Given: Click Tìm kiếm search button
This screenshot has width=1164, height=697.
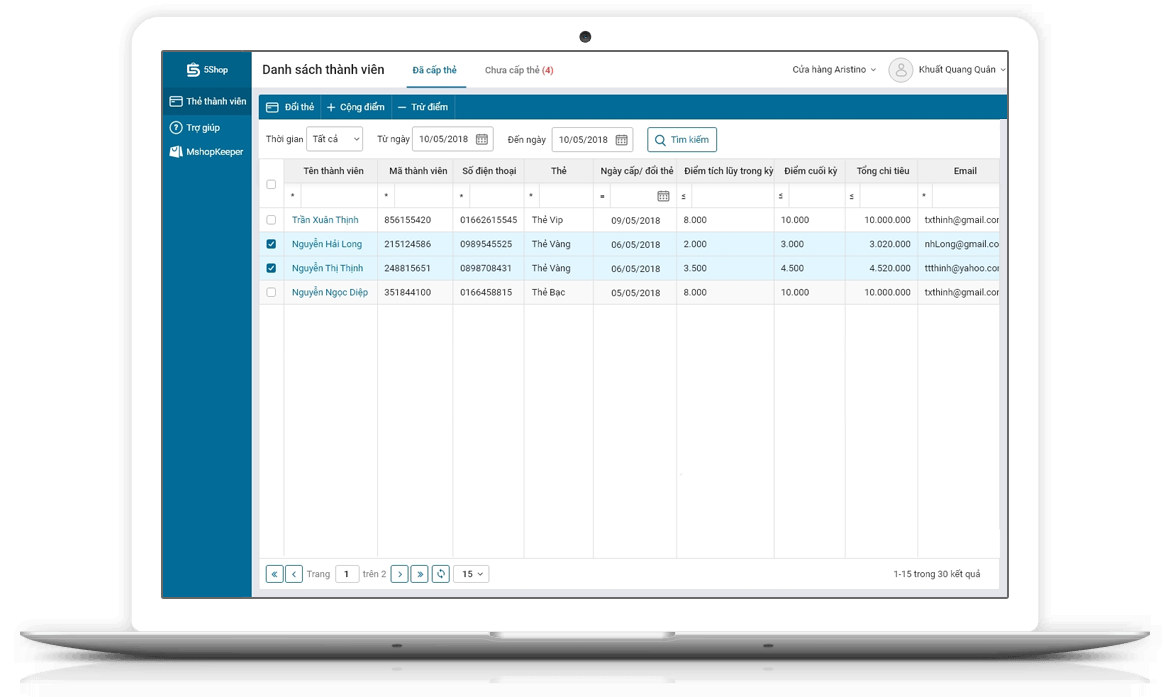Looking at the screenshot, I should click(x=681, y=140).
